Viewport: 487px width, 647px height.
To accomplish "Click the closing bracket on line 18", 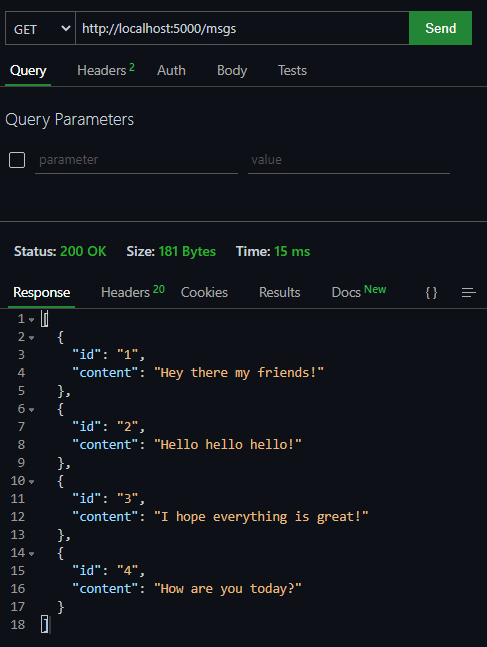I will click(x=45, y=625).
